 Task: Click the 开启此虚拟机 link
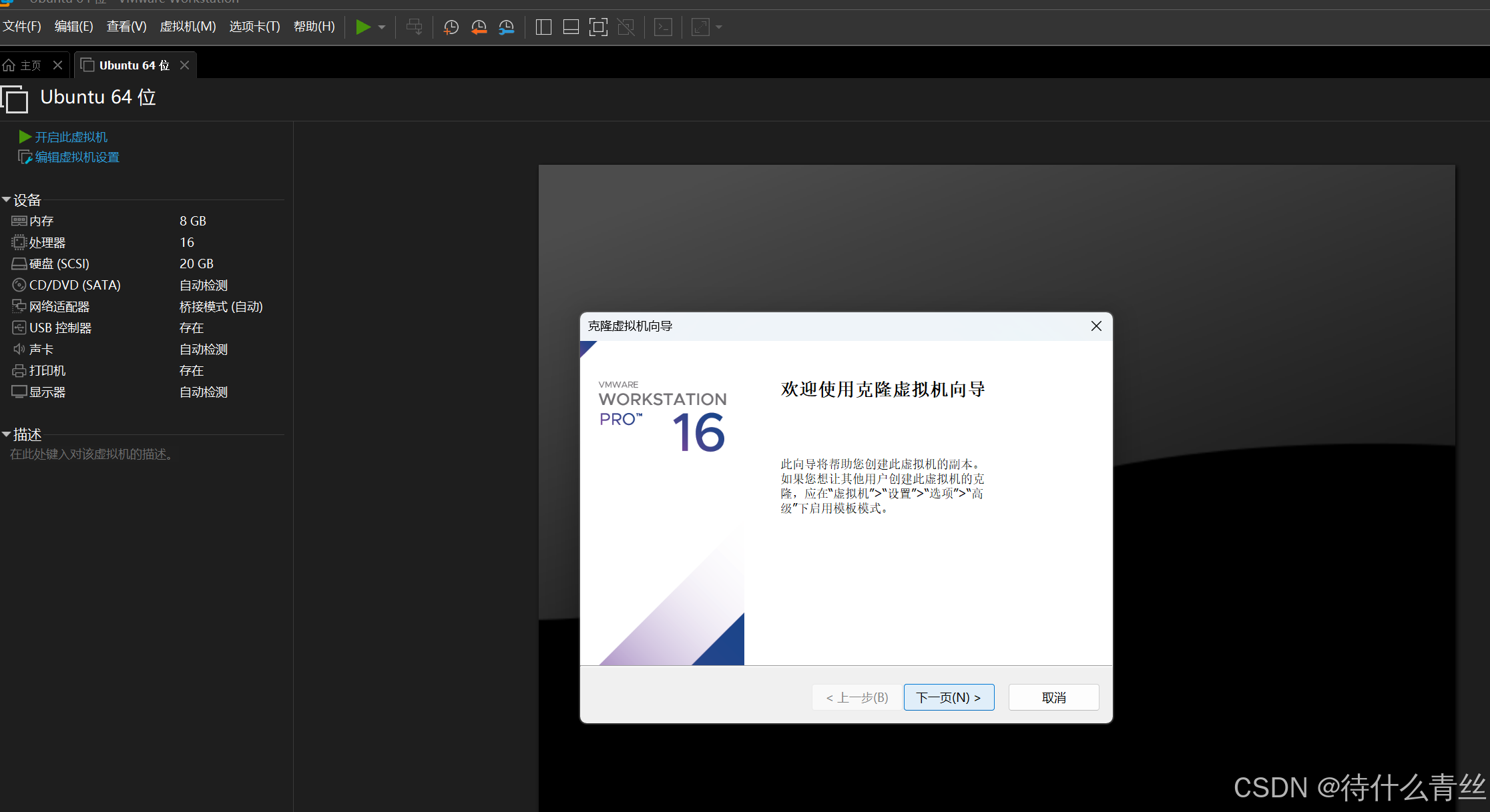coord(70,137)
